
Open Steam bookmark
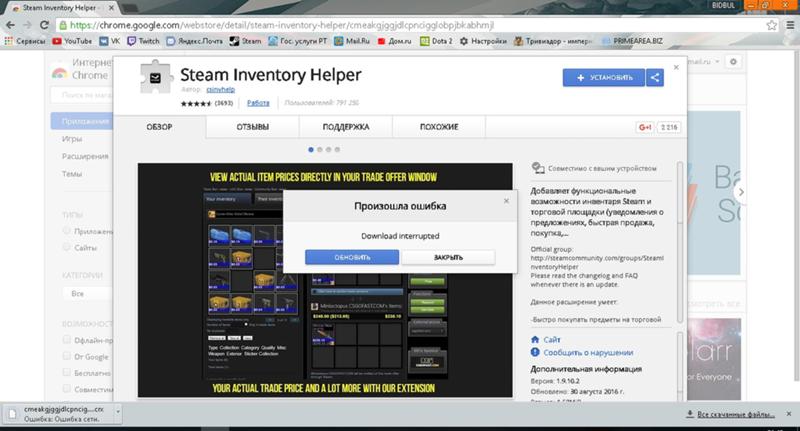pos(245,41)
